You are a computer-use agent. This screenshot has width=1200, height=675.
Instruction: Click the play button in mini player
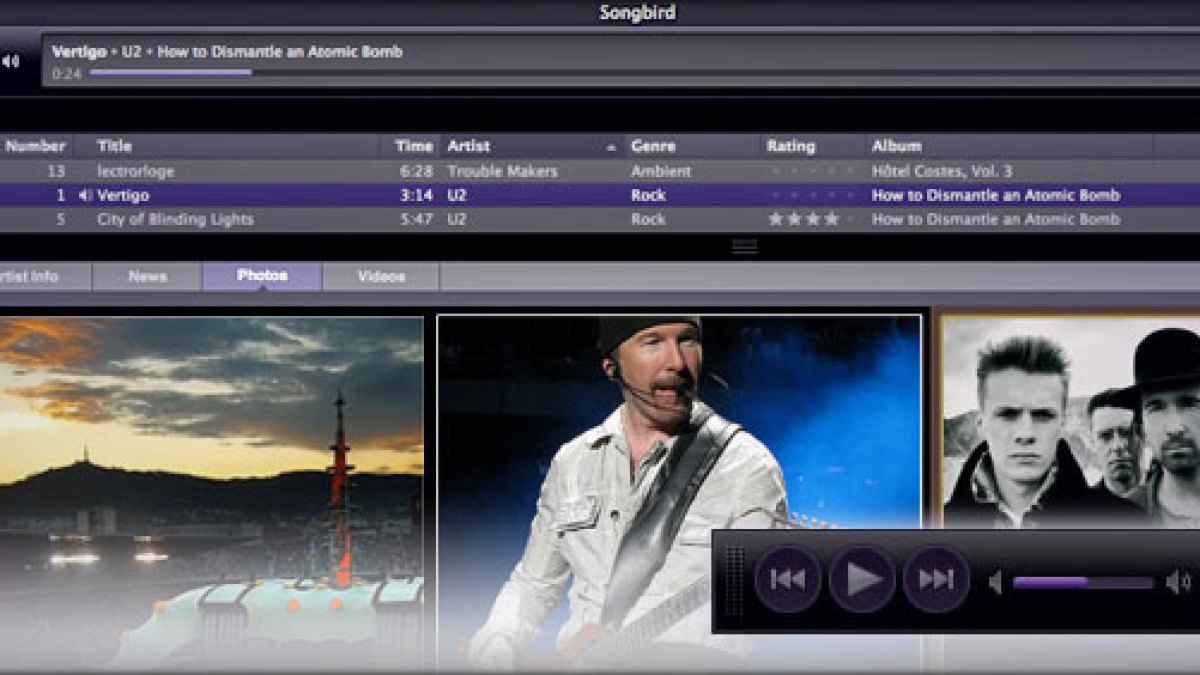click(x=862, y=579)
